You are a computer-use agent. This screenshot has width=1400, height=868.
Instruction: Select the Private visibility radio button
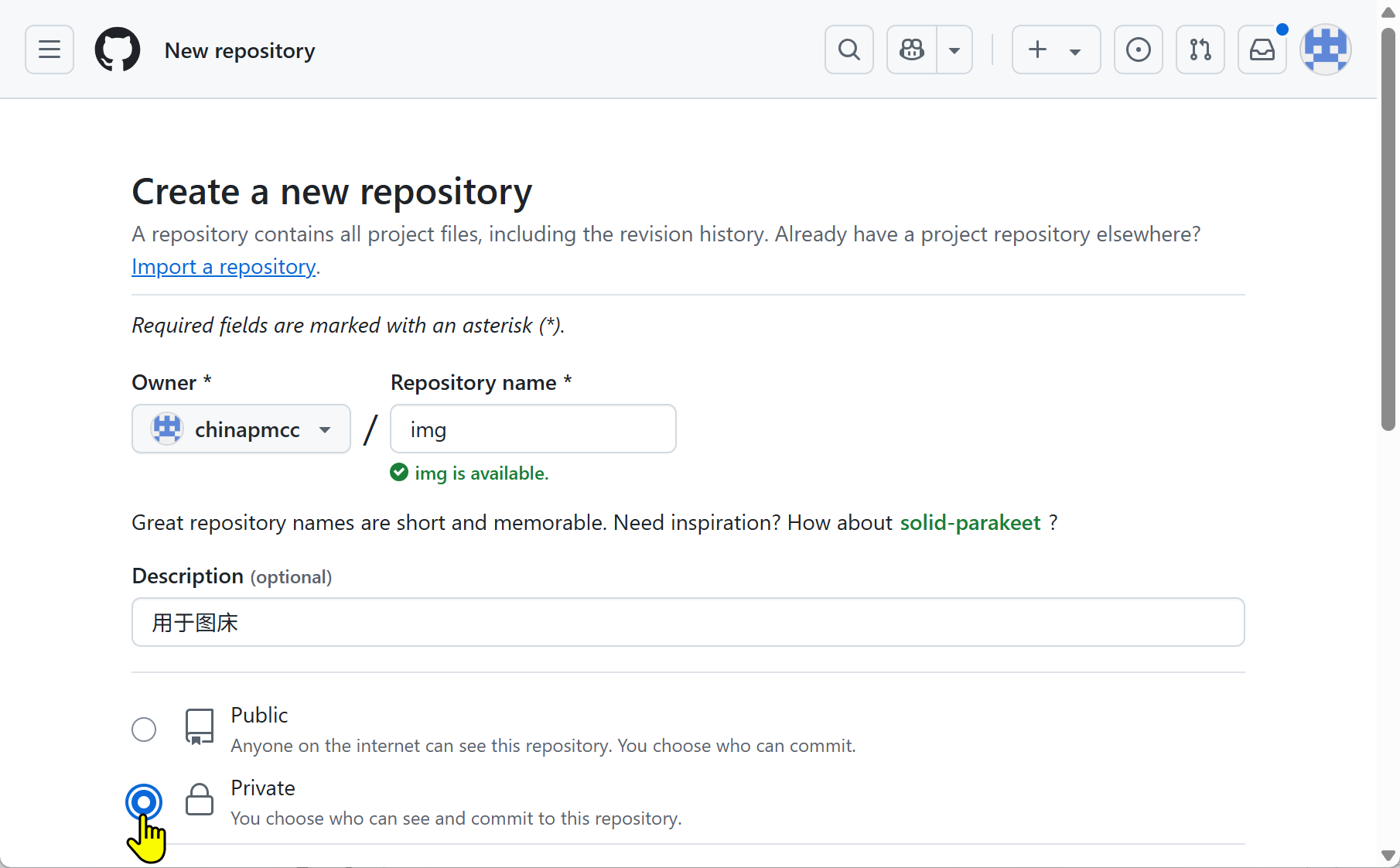coord(144,802)
